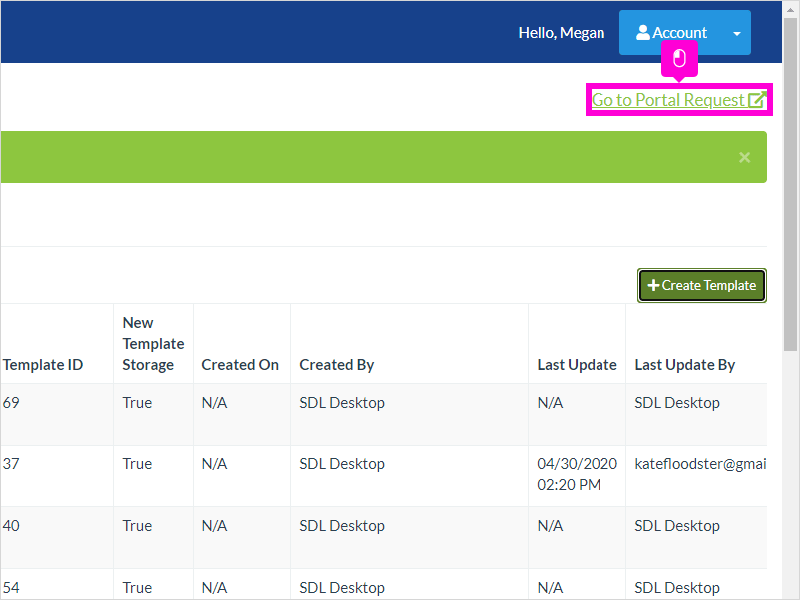
Task: Click the external link icon beside Portal Request
Action: click(x=757, y=99)
